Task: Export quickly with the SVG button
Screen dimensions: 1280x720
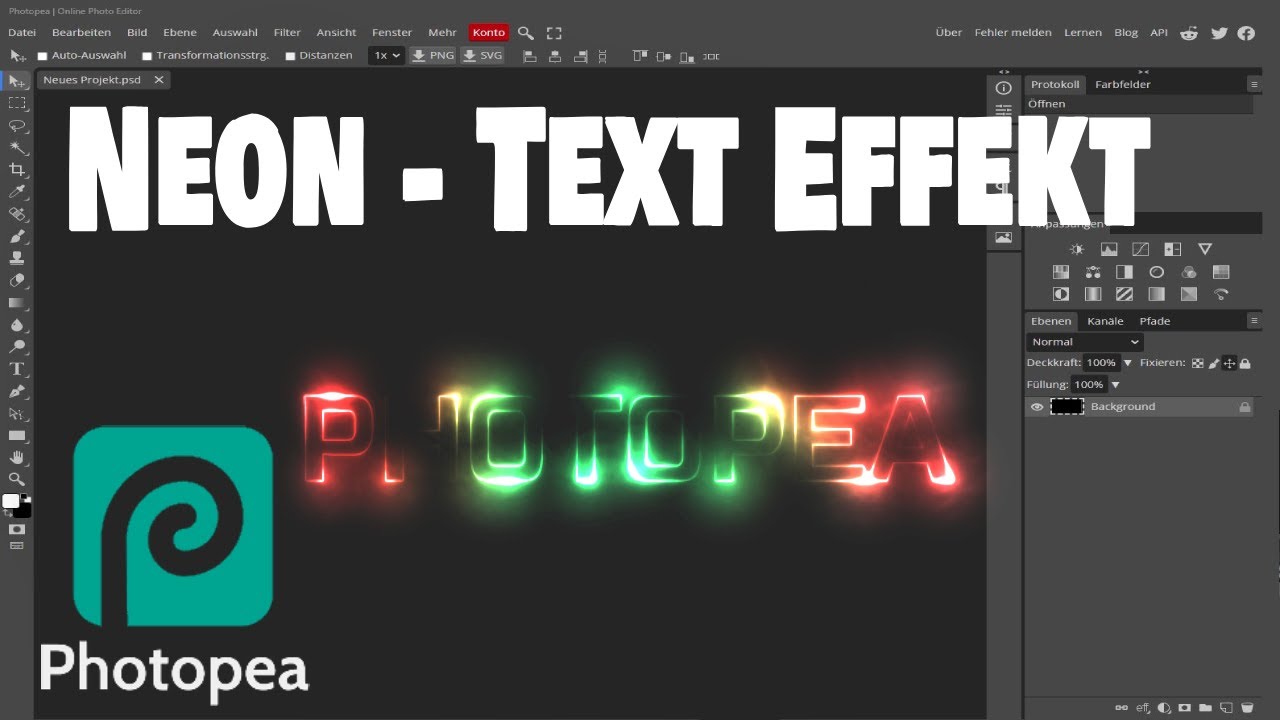Action: click(482, 56)
